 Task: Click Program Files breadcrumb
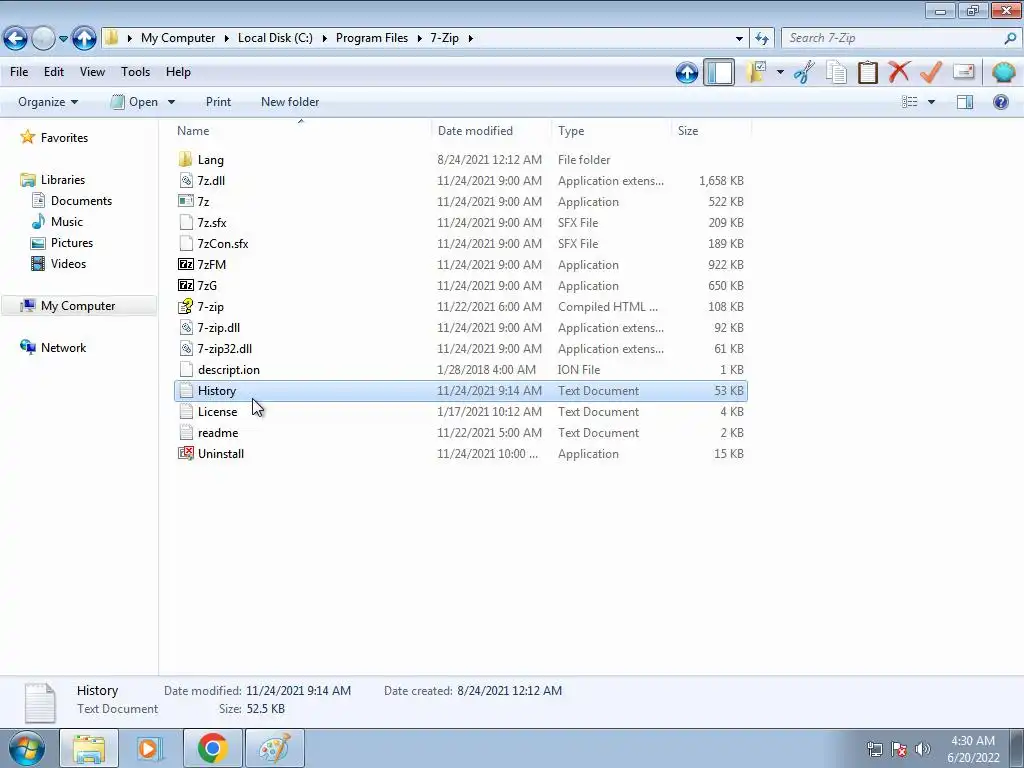[x=372, y=38]
